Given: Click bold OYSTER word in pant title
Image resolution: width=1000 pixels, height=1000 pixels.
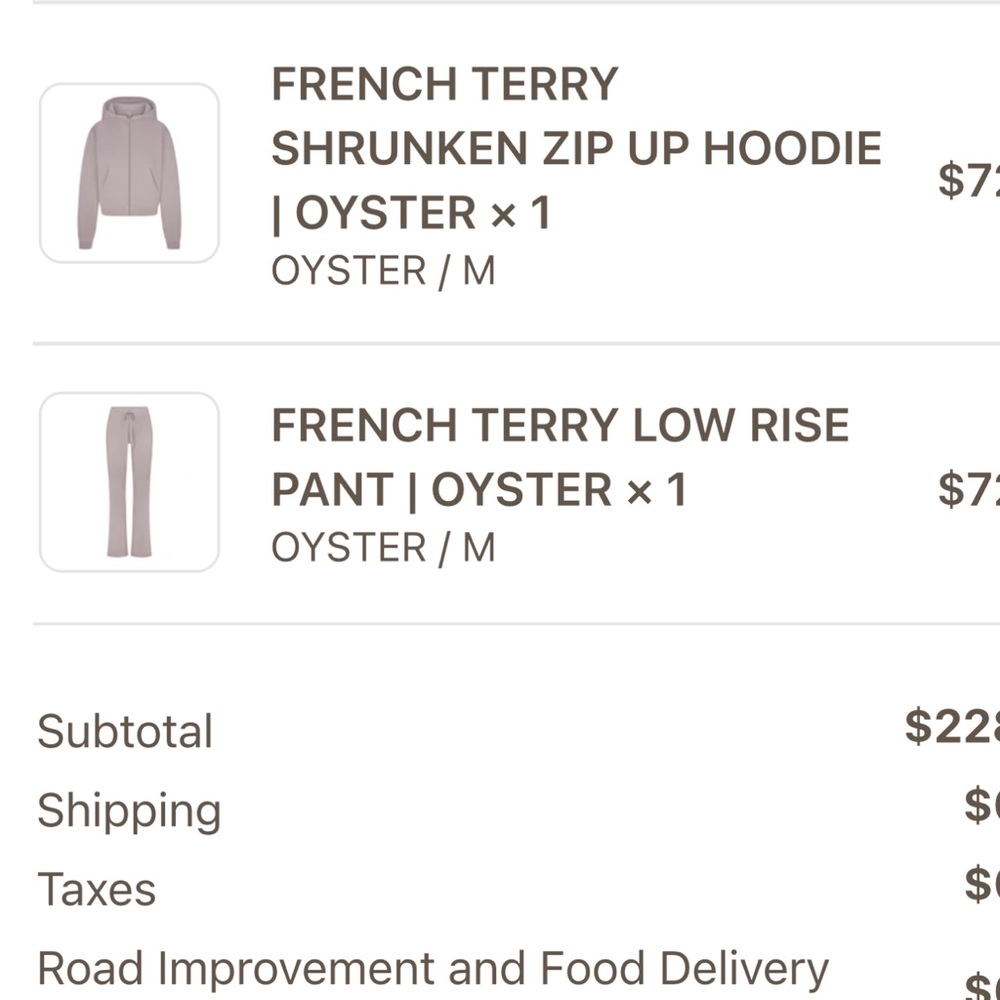Looking at the screenshot, I should 522,490.
